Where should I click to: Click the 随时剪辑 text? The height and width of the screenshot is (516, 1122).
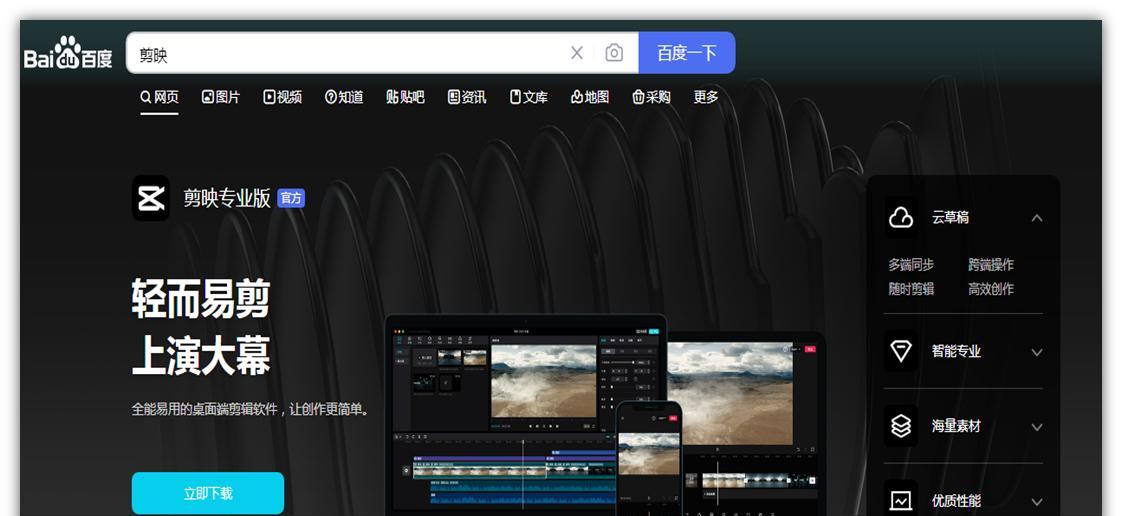coord(911,289)
